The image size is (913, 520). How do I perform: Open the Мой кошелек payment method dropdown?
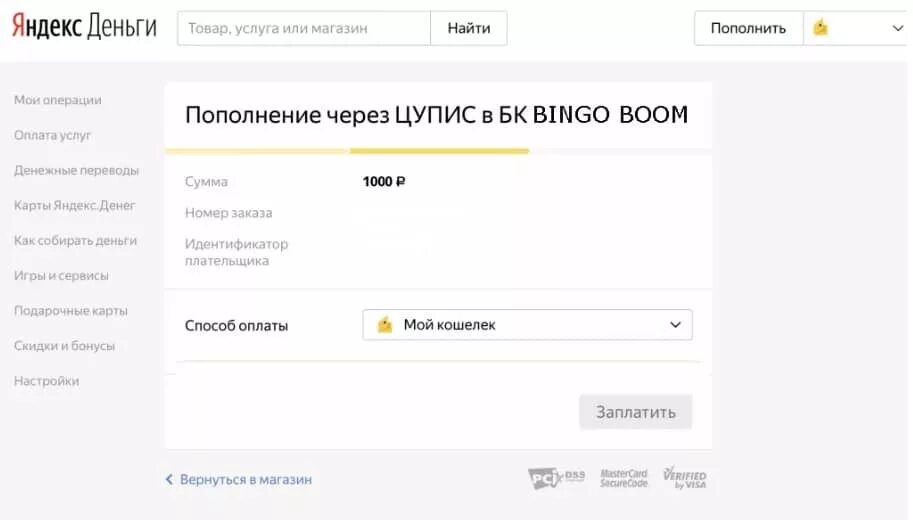coord(527,325)
